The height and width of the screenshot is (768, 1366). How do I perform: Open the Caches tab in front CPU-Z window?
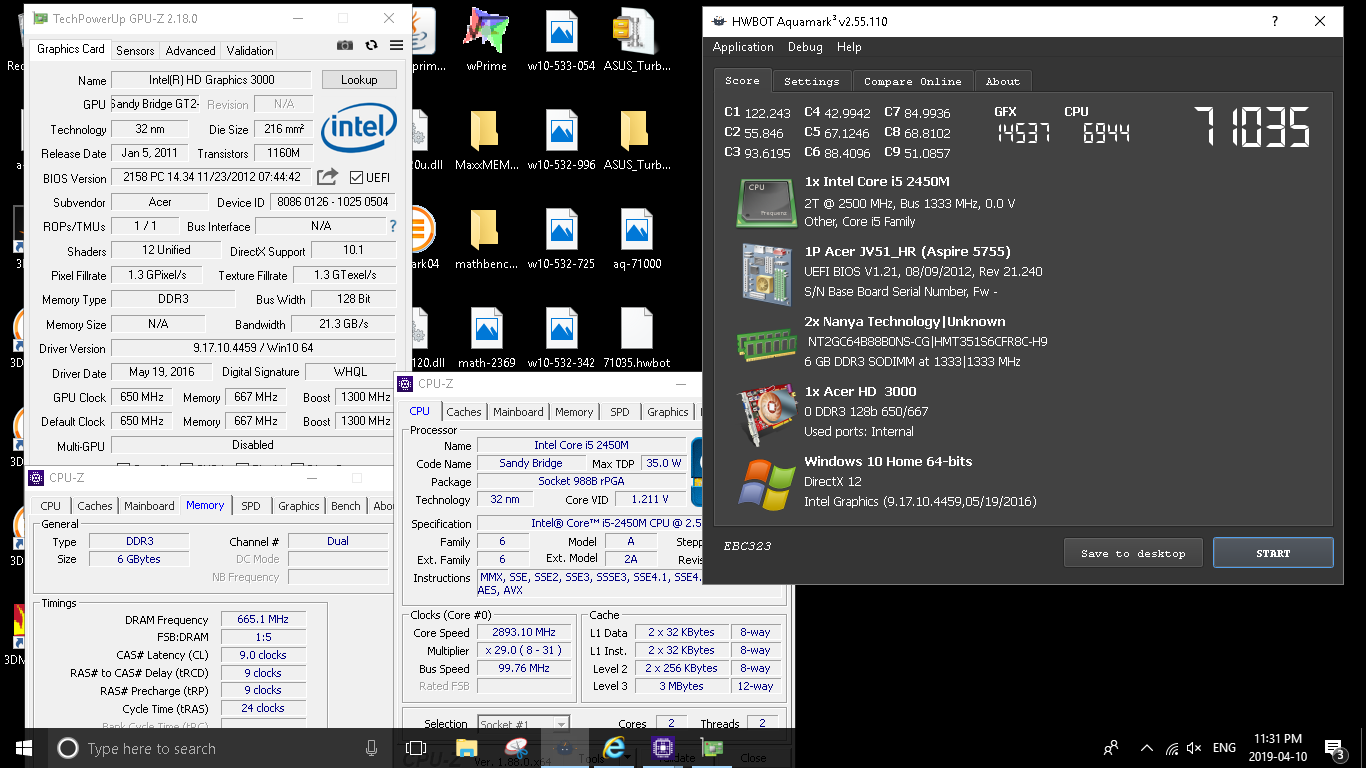(463, 412)
